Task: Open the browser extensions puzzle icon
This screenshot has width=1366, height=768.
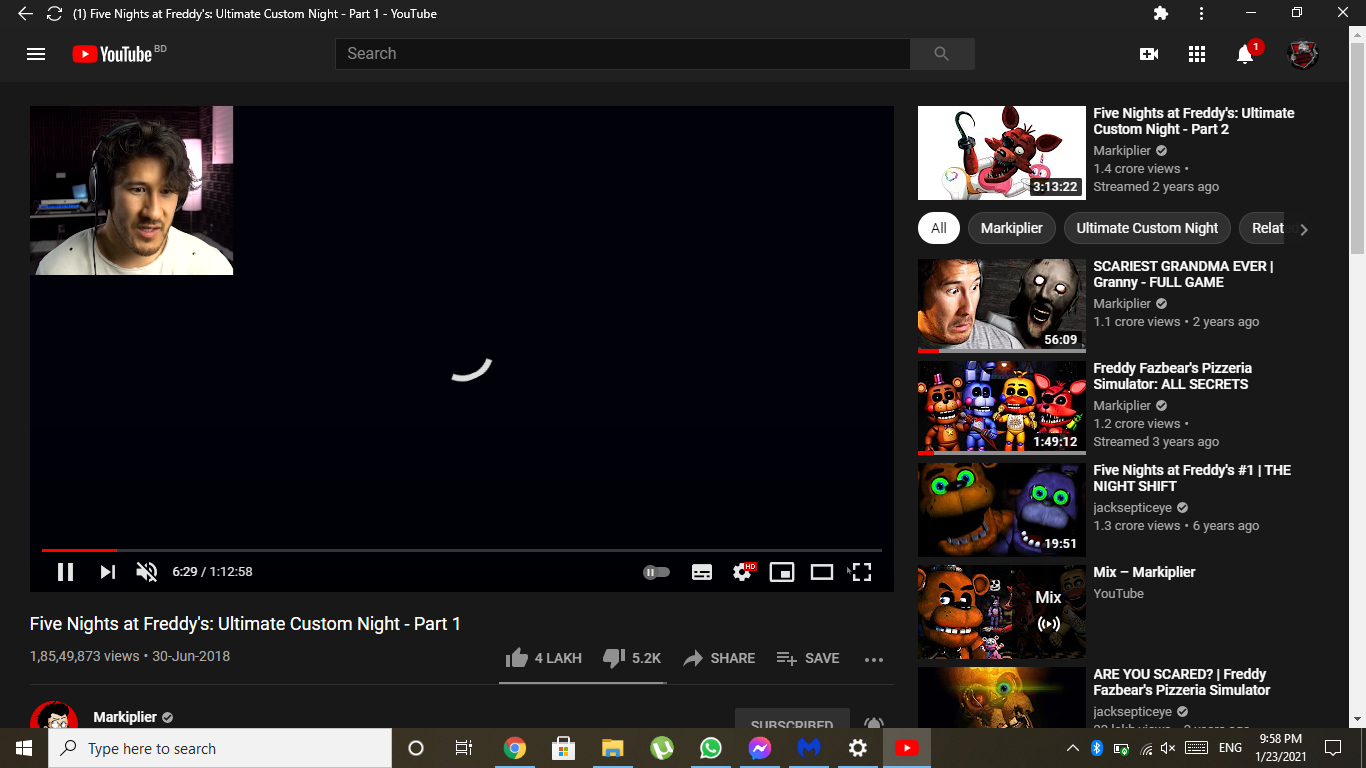Action: point(1161,13)
